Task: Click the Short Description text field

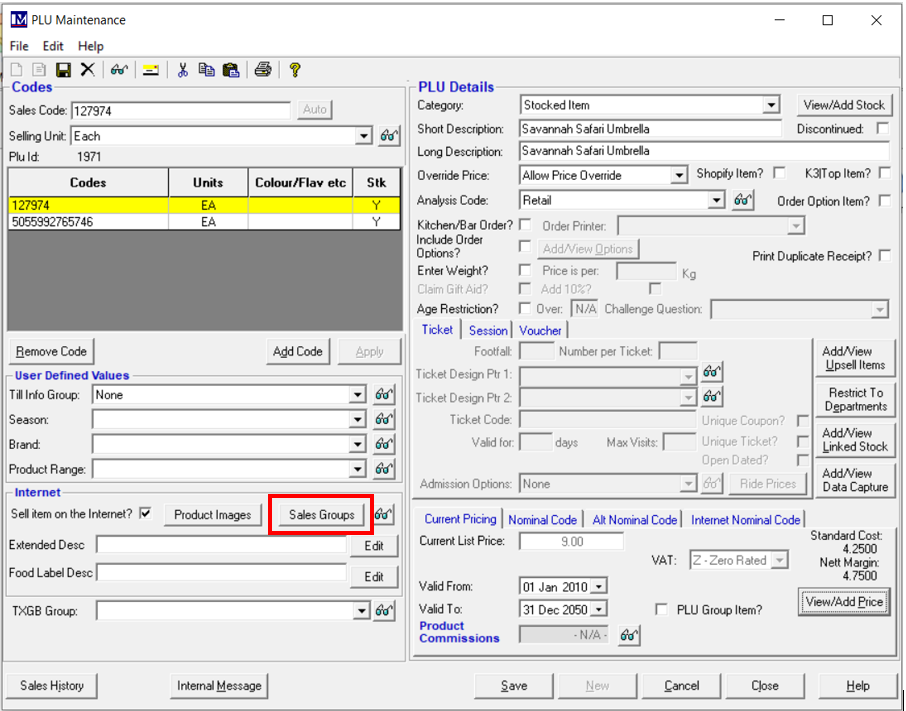Action: coord(650,129)
